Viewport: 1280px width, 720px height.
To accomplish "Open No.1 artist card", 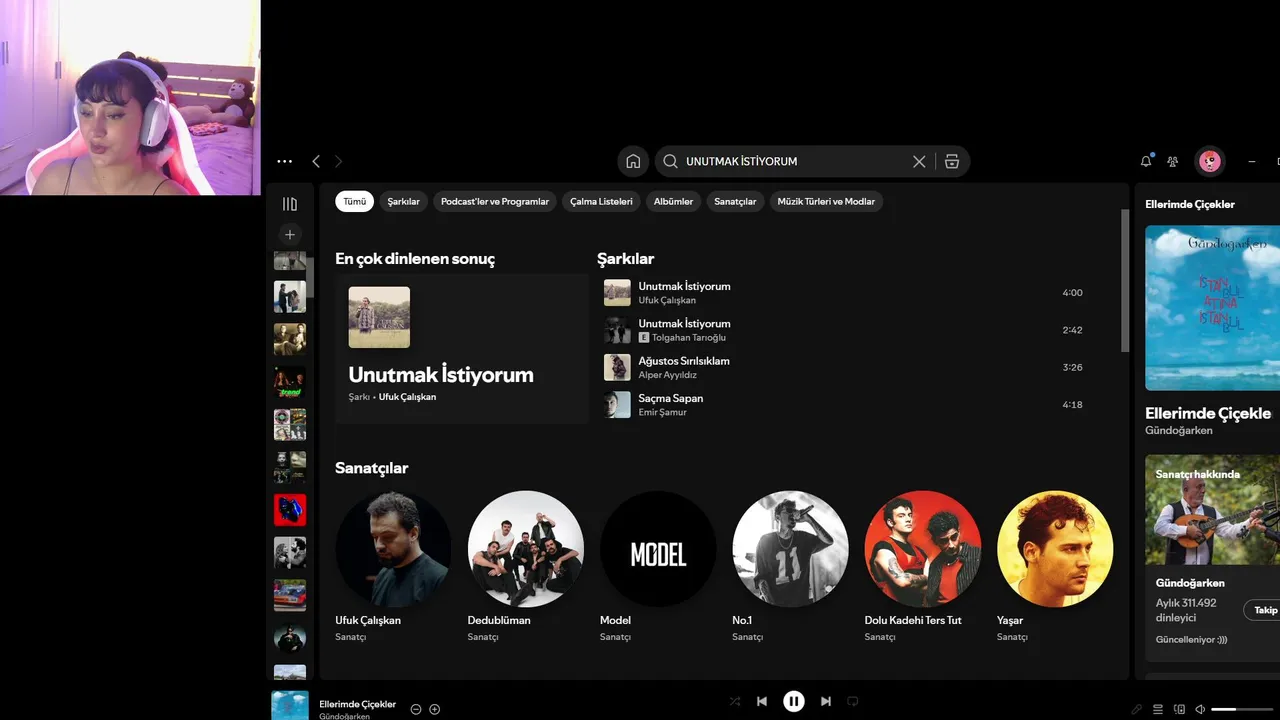I will pyautogui.click(x=790, y=567).
